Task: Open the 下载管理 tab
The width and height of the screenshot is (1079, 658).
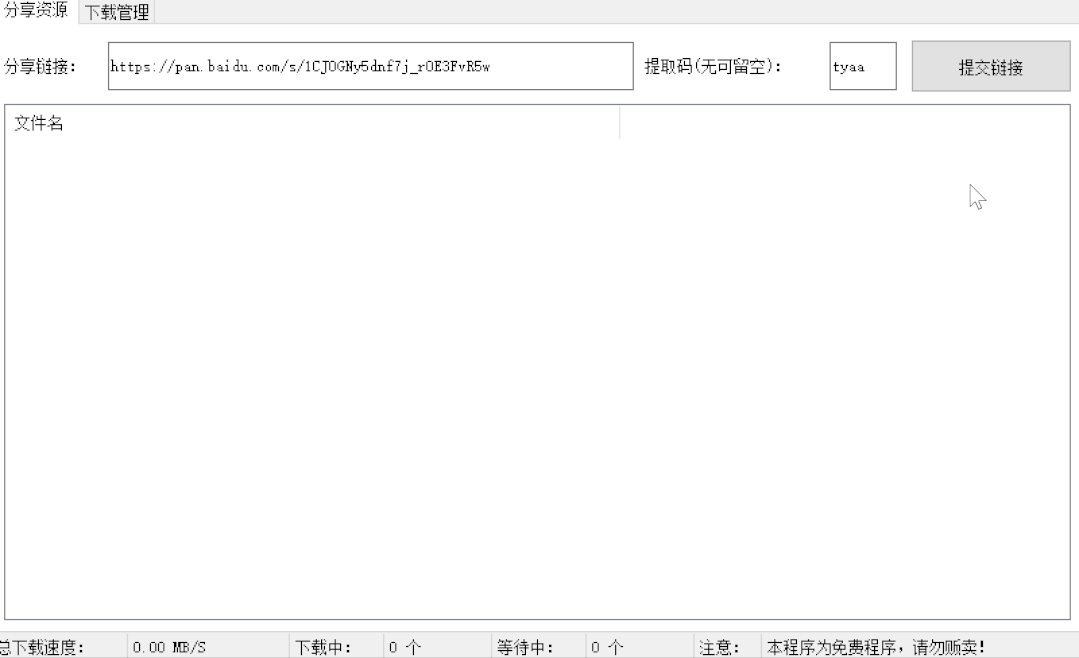Action: point(117,12)
